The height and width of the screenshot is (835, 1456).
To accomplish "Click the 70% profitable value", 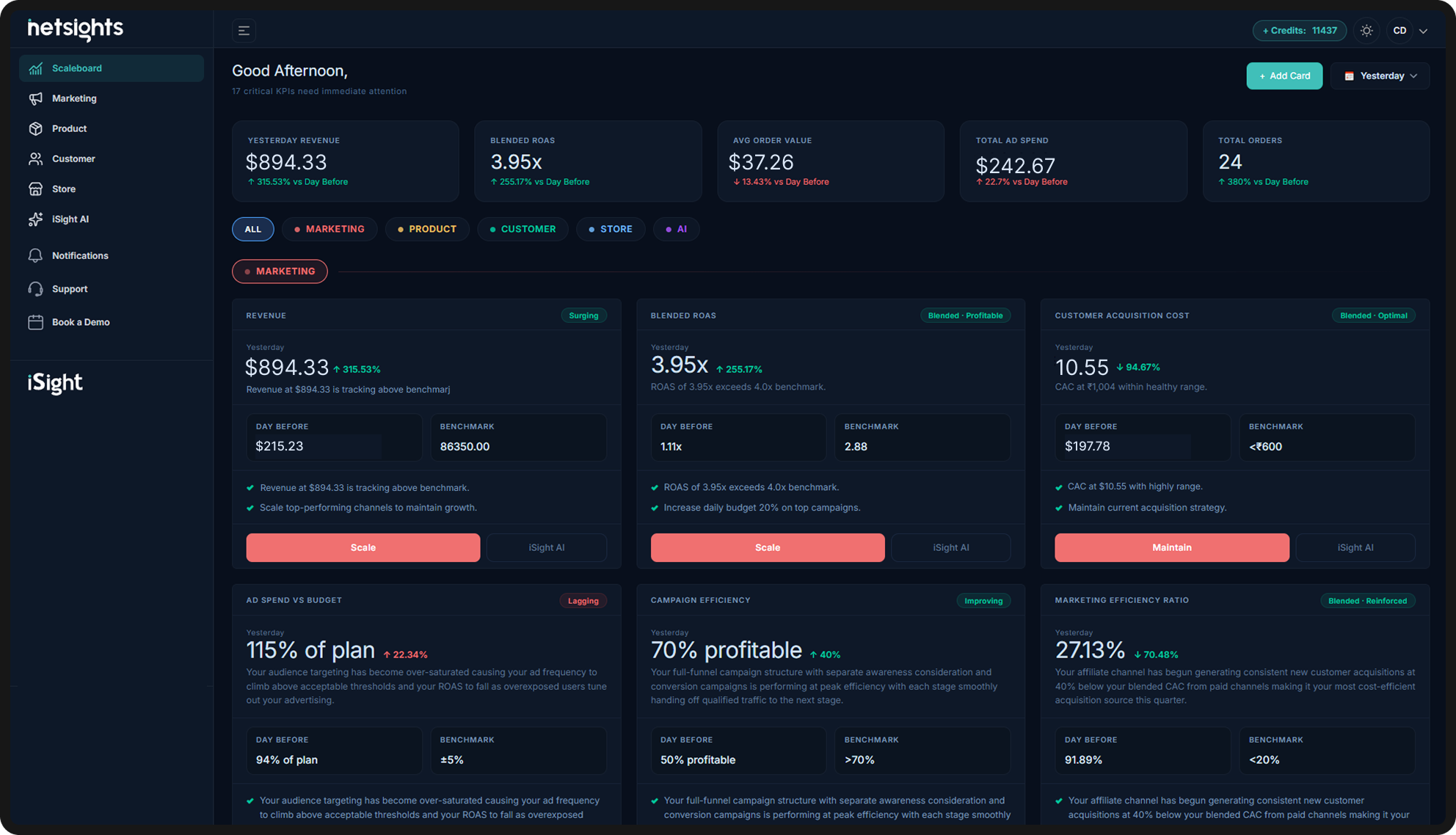I will pyautogui.click(x=726, y=650).
